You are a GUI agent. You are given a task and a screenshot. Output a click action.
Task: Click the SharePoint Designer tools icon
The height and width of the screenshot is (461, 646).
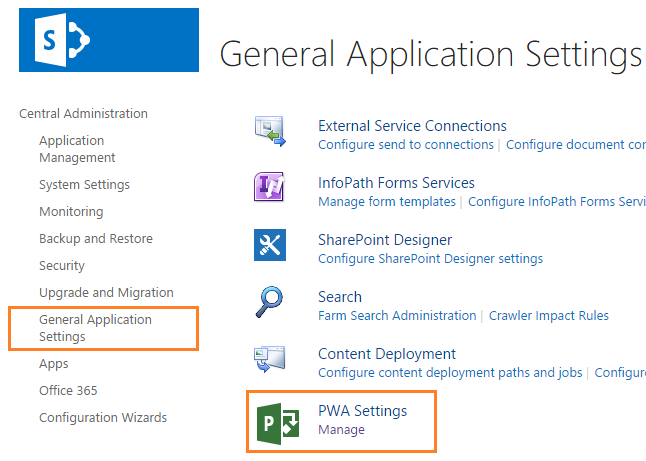click(270, 245)
